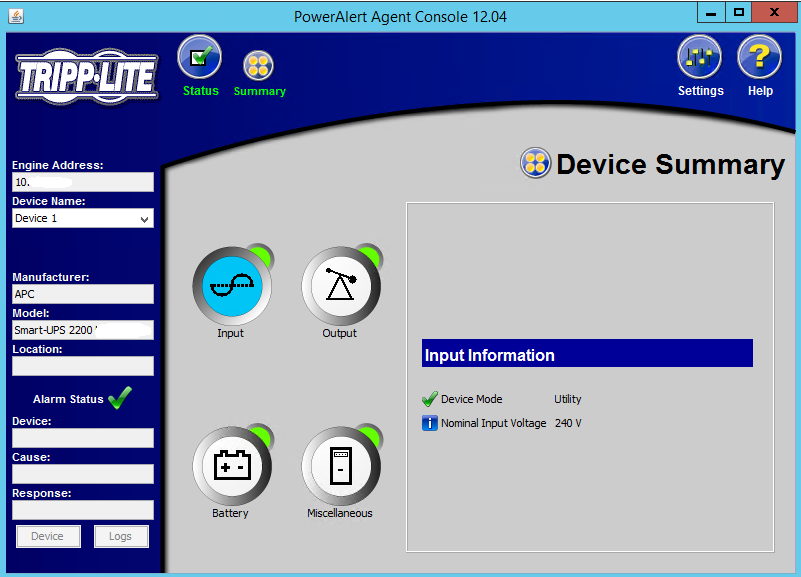The image size is (801, 577).
Task: Click the Response field
Action: 83,510
